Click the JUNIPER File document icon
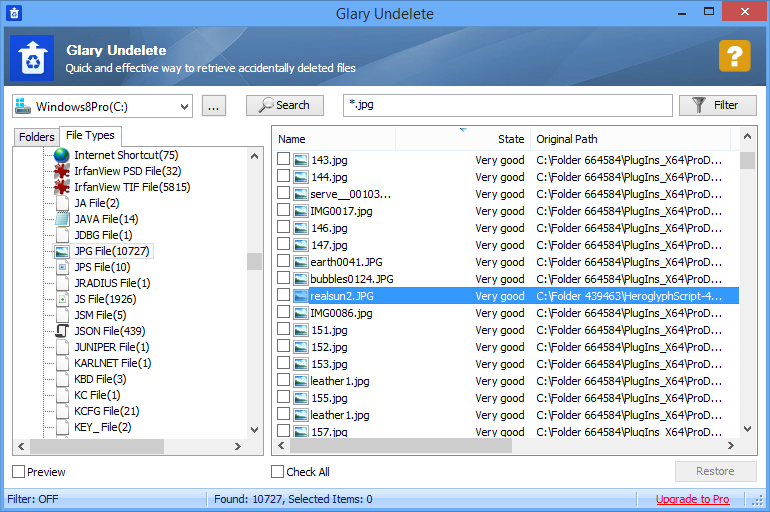Image resolution: width=770 pixels, height=512 pixels. [x=62, y=347]
